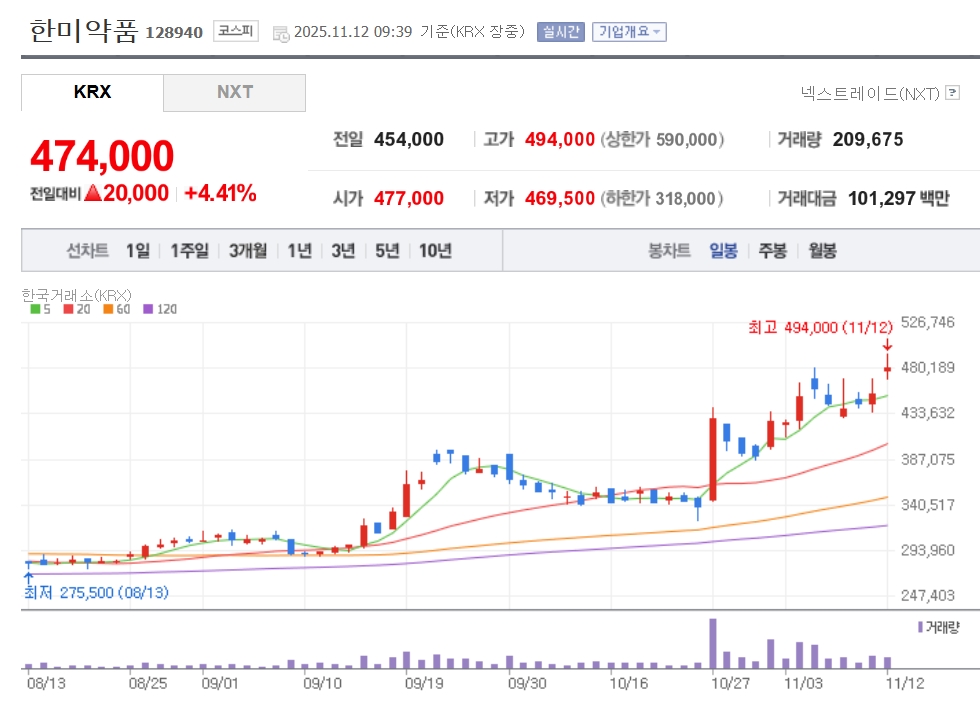Screen dimensions: 980x711
Task: Switch candle chart to 주봉
Action: (x=772, y=251)
